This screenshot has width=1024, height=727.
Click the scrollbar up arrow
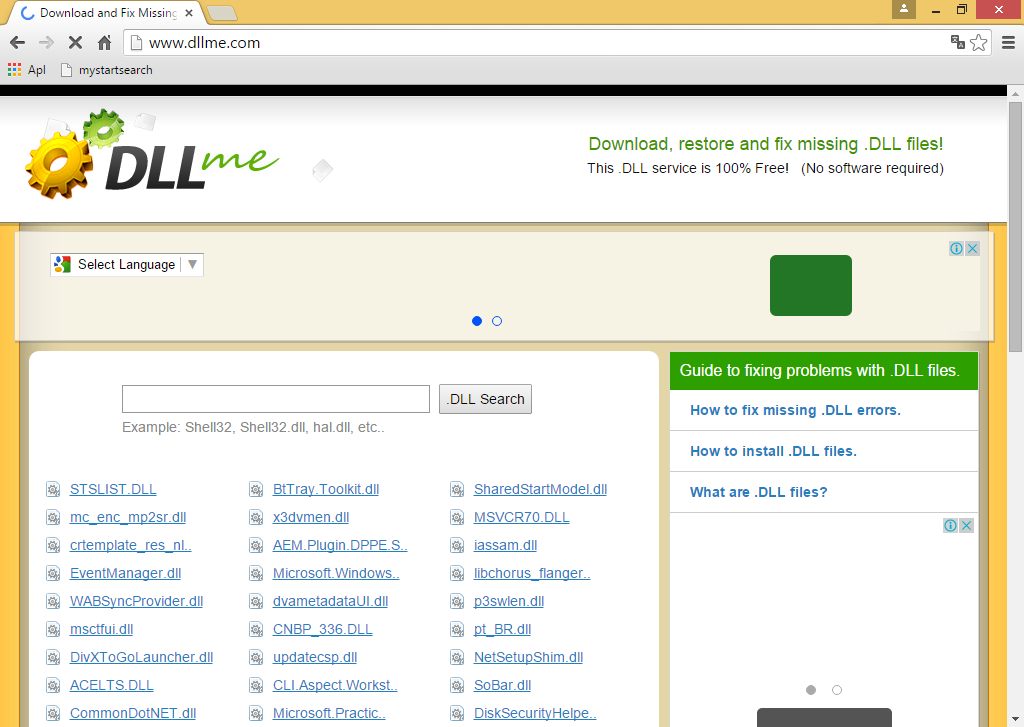1016,93
